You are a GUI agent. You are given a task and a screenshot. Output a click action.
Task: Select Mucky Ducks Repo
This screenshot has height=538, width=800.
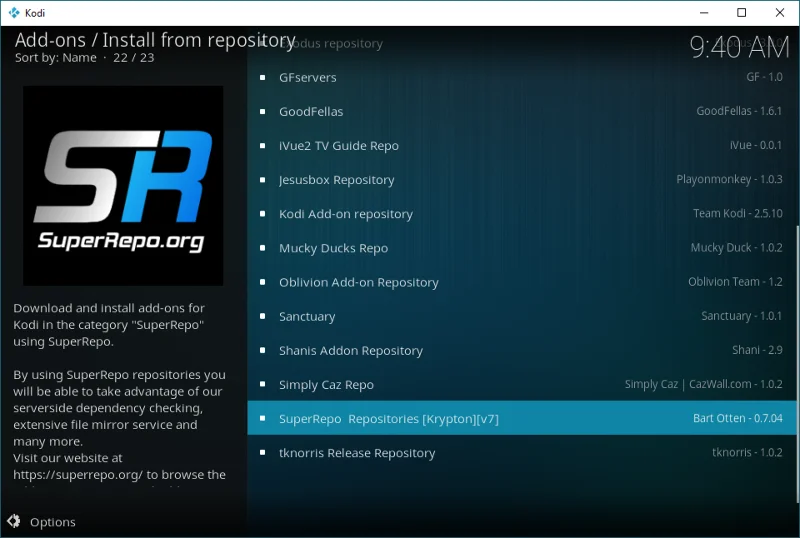(x=522, y=249)
